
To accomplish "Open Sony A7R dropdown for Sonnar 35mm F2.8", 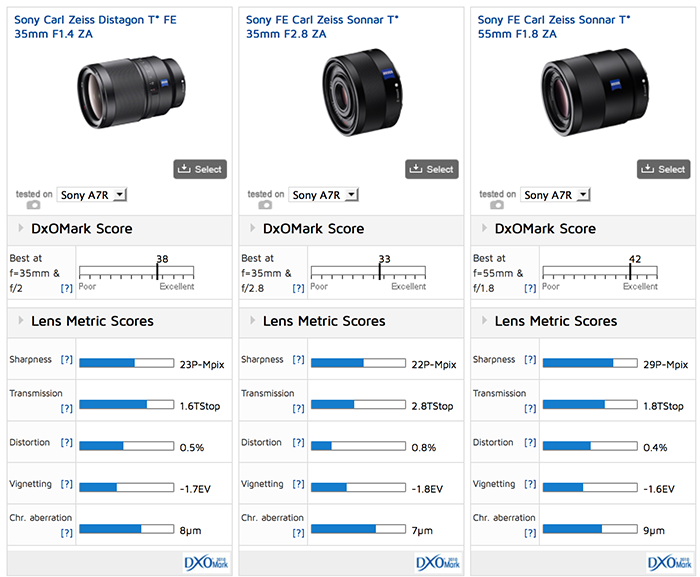I will click(x=324, y=195).
